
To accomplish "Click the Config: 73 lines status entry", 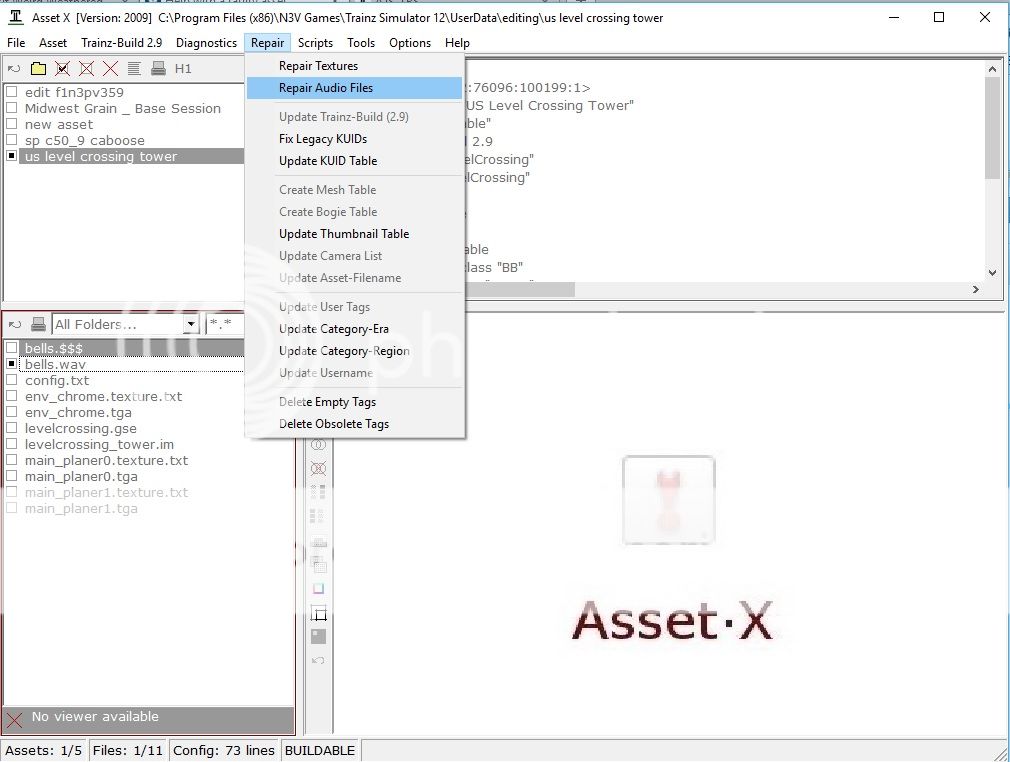I will coord(224,750).
